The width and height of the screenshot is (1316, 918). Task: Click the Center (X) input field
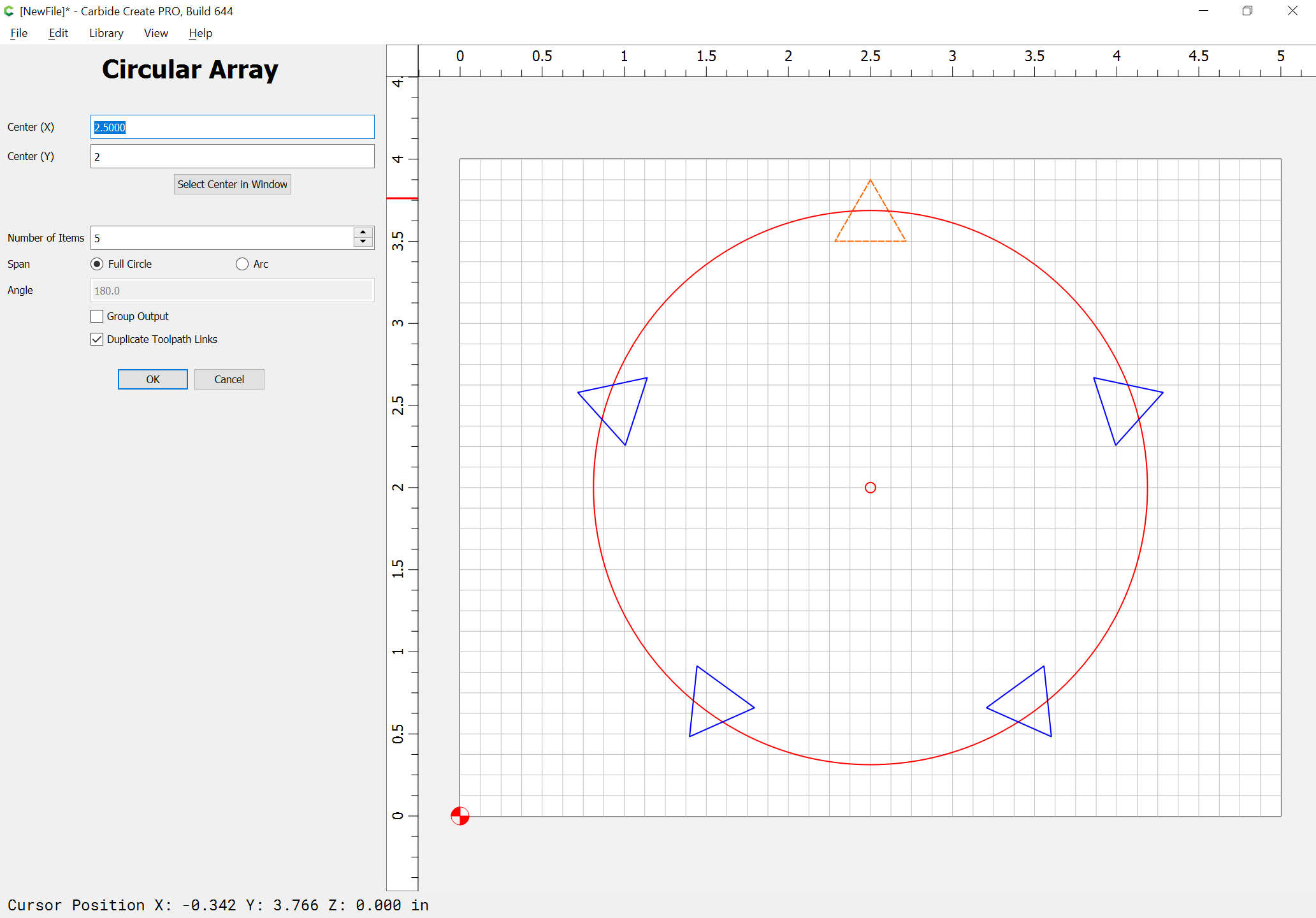233,127
